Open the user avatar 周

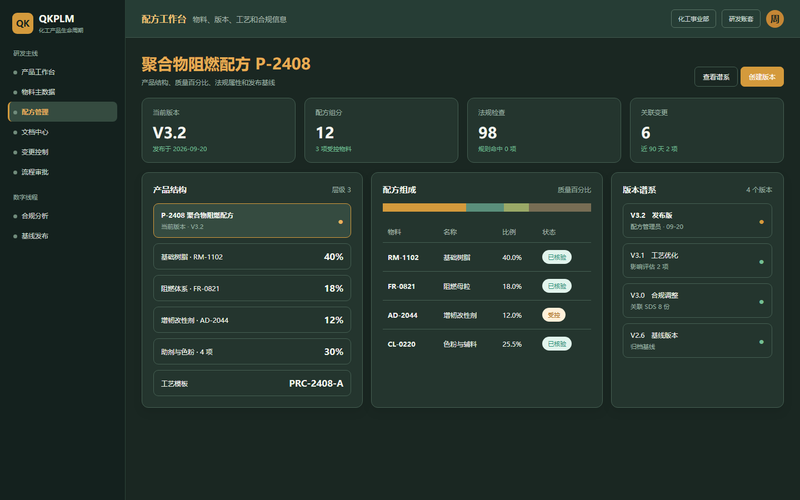click(x=774, y=19)
